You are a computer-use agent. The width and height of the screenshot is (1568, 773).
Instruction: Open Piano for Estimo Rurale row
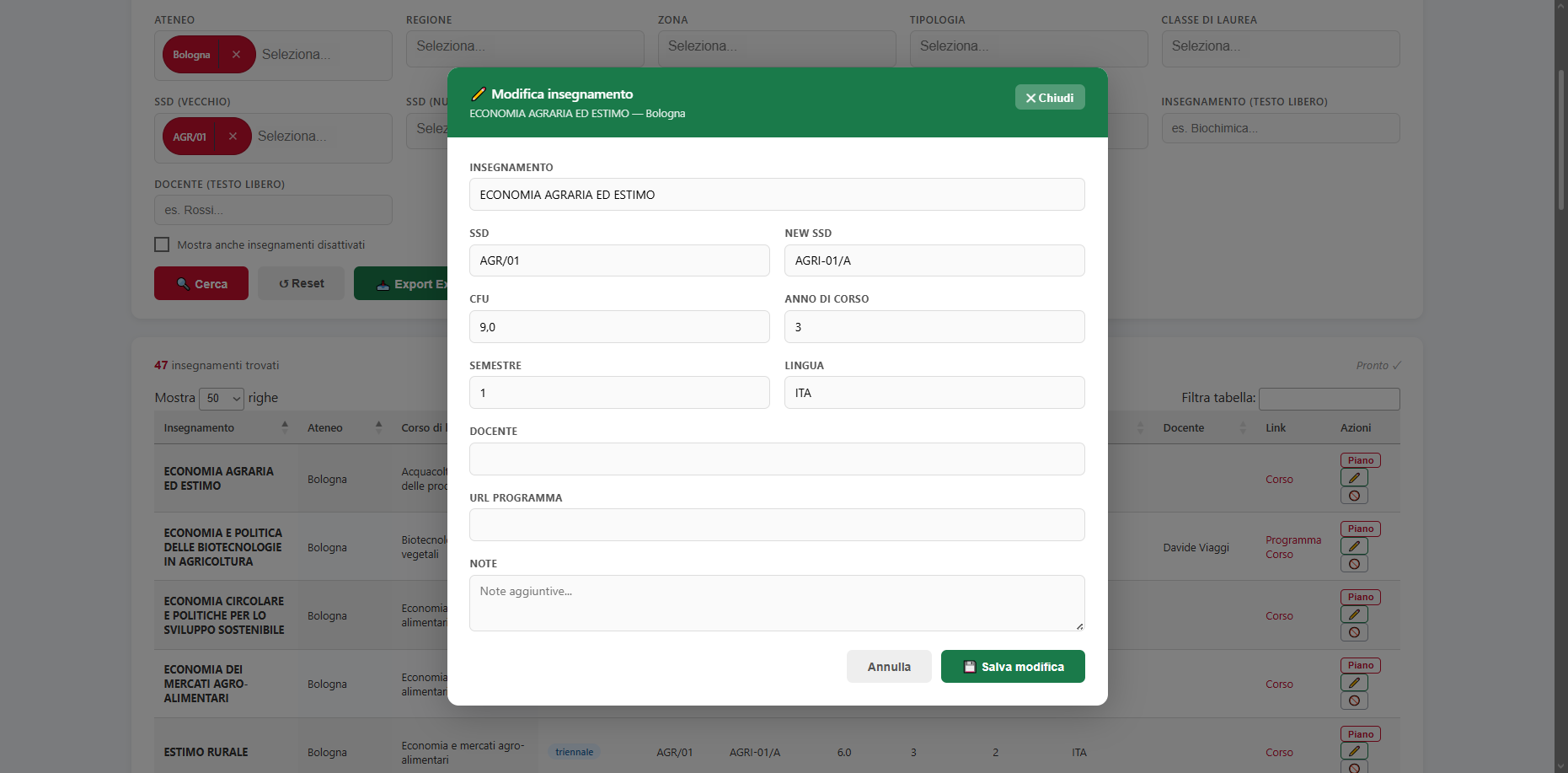[x=1360, y=734]
